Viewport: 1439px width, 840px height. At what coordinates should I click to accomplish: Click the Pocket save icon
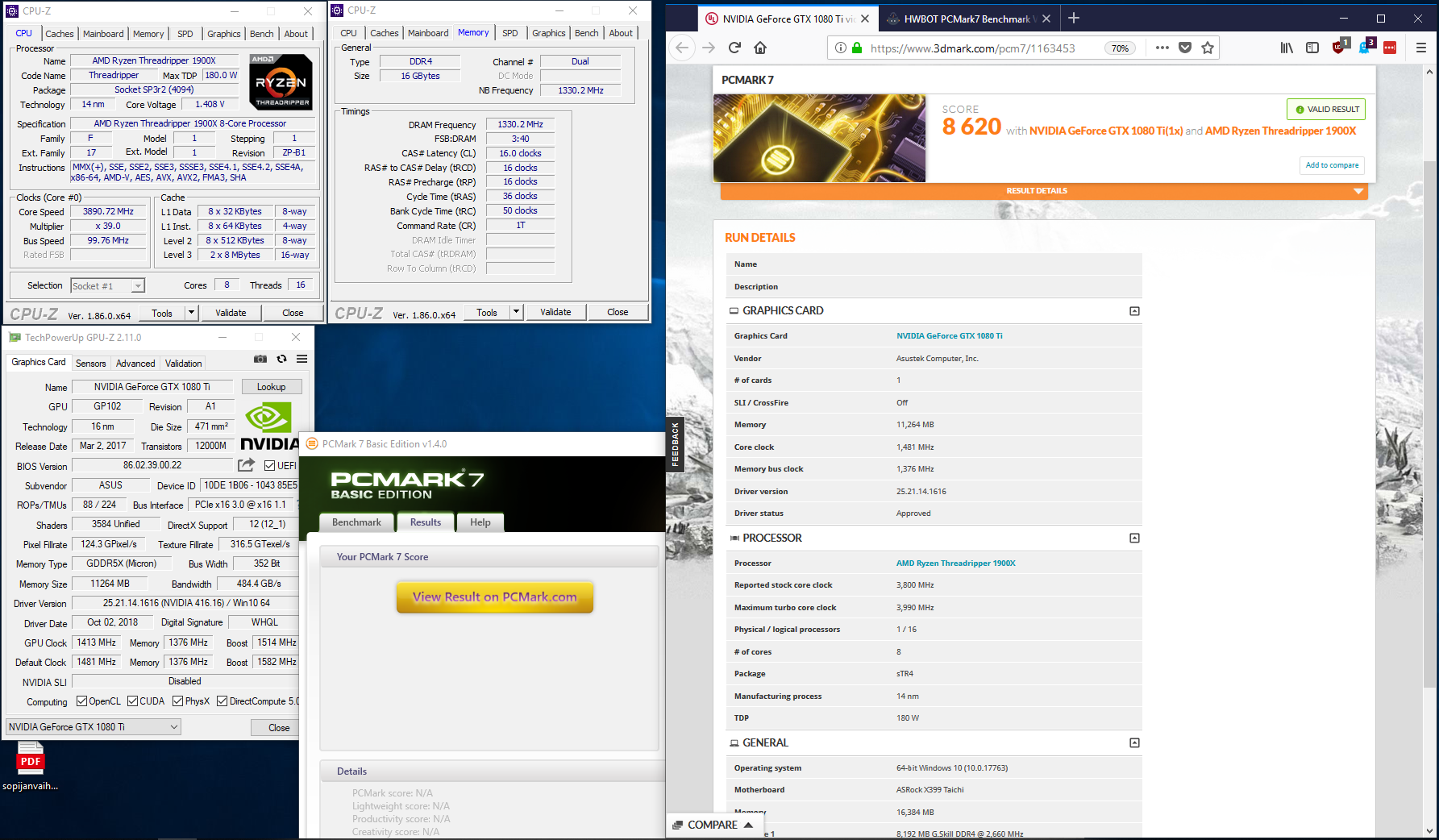(1185, 48)
